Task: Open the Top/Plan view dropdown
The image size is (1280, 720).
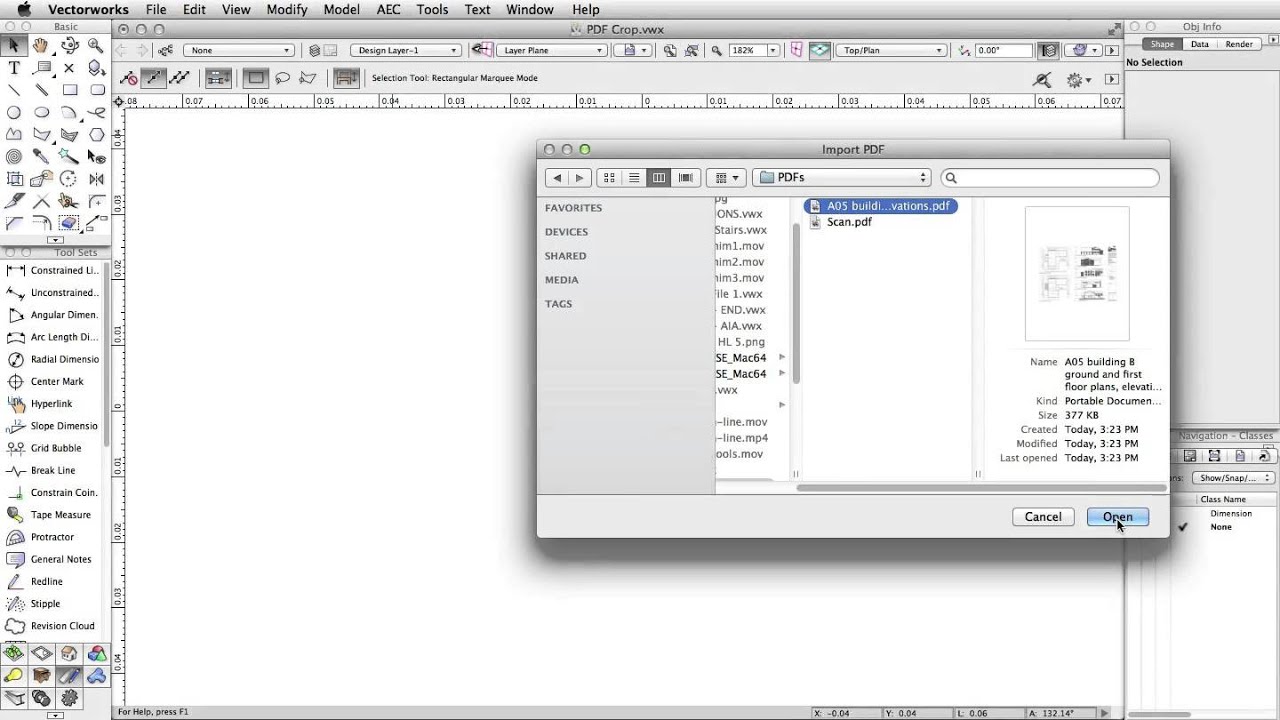Action: coord(891,50)
